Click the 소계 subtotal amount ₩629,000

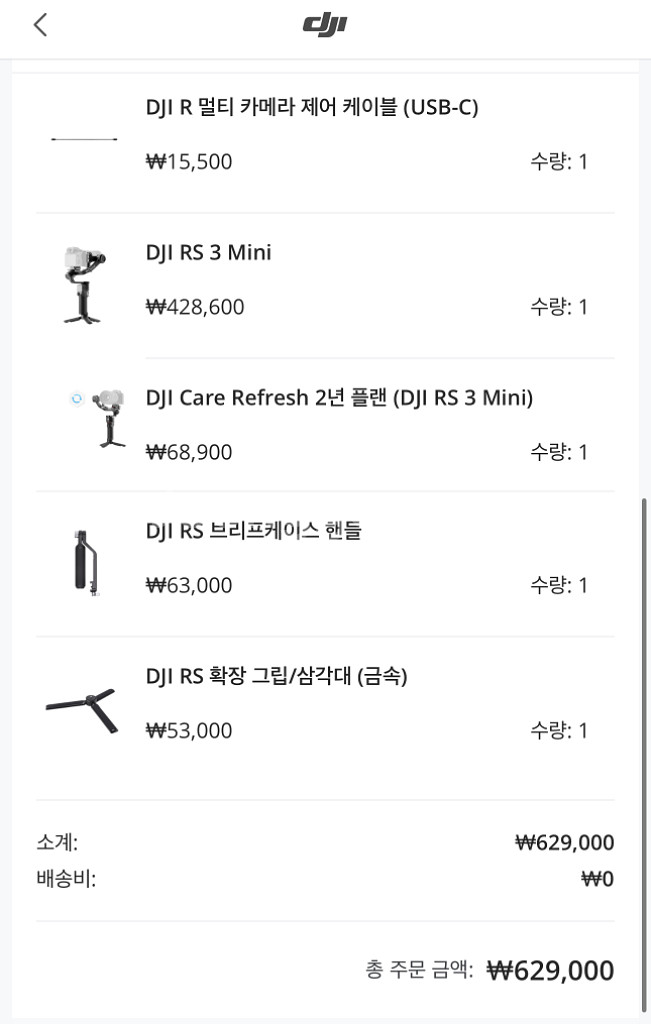pyautogui.click(x=565, y=842)
